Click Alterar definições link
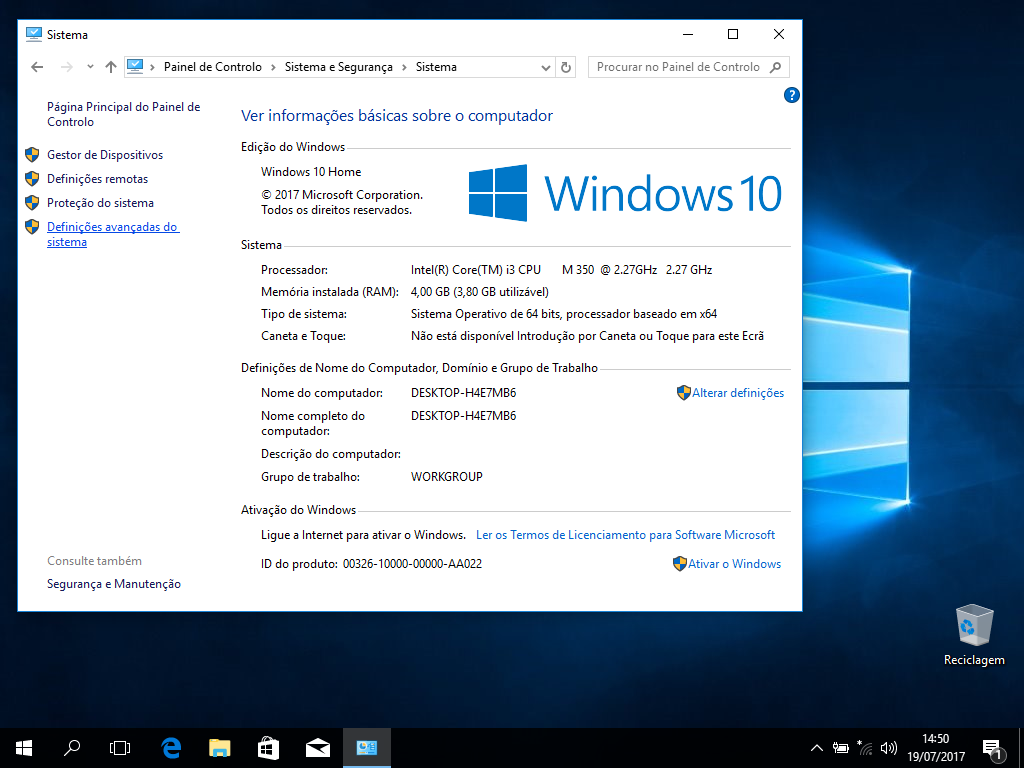Viewport: 1024px width, 768px height. (738, 393)
